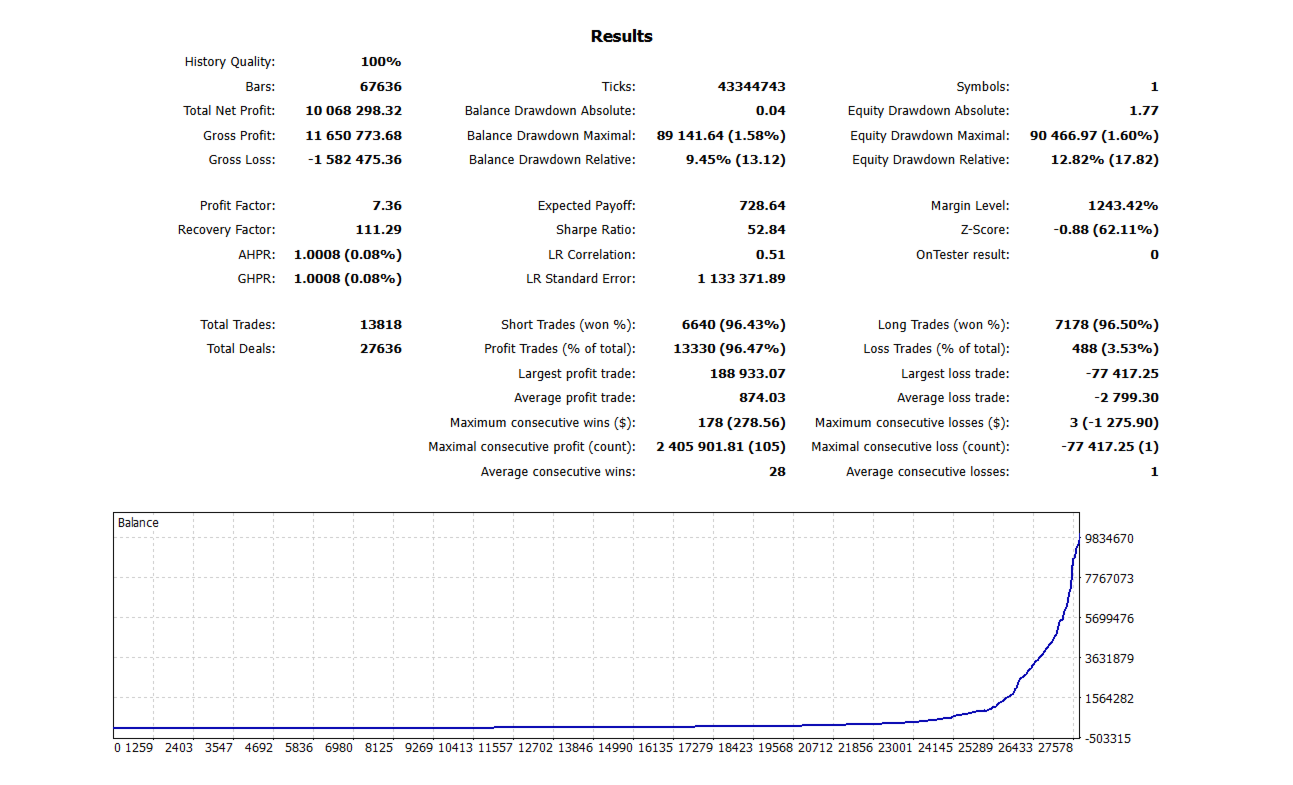
Task: Select Largest loss trade value -77 417.25
Action: 1123,374
